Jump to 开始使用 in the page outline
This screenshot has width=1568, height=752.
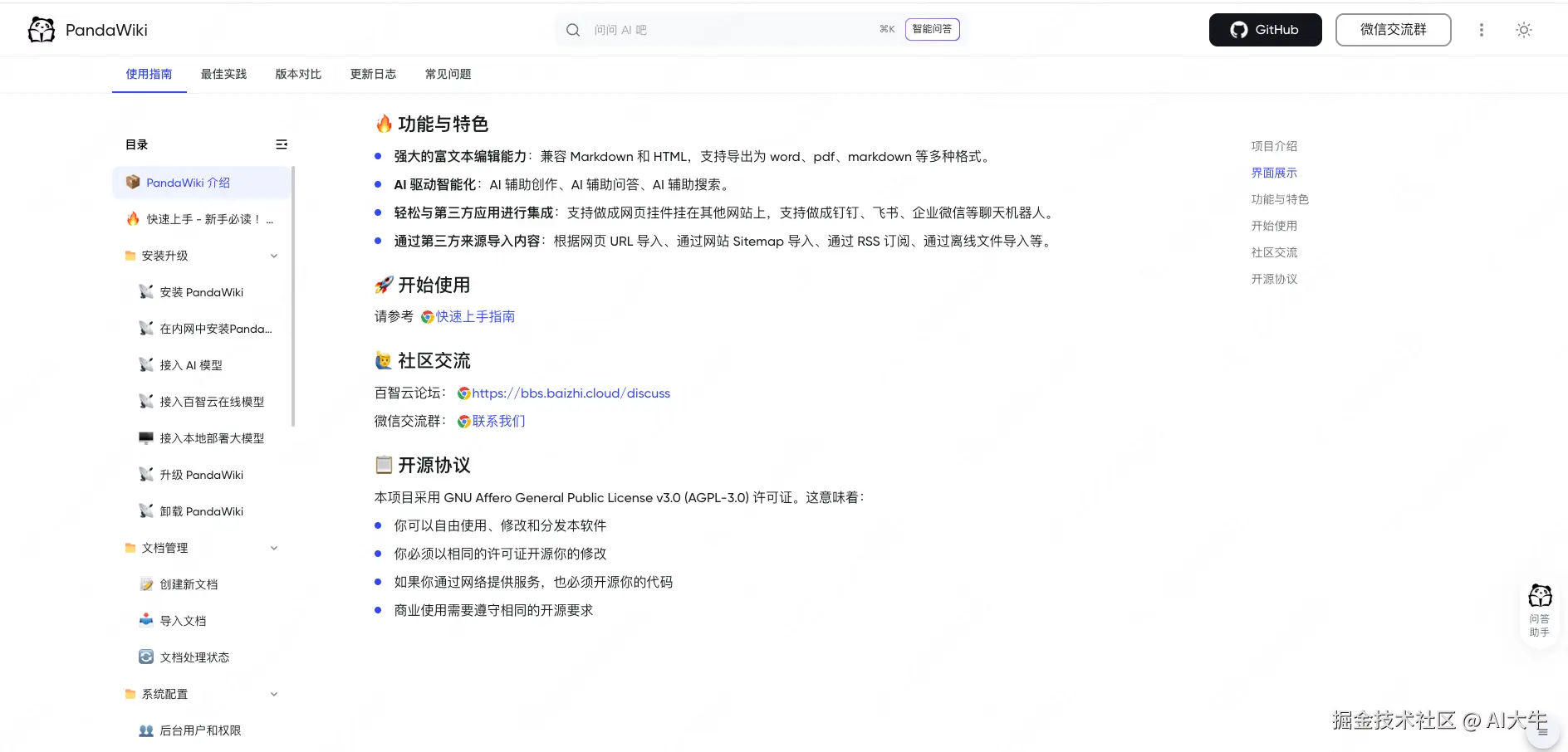[1274, 226]
